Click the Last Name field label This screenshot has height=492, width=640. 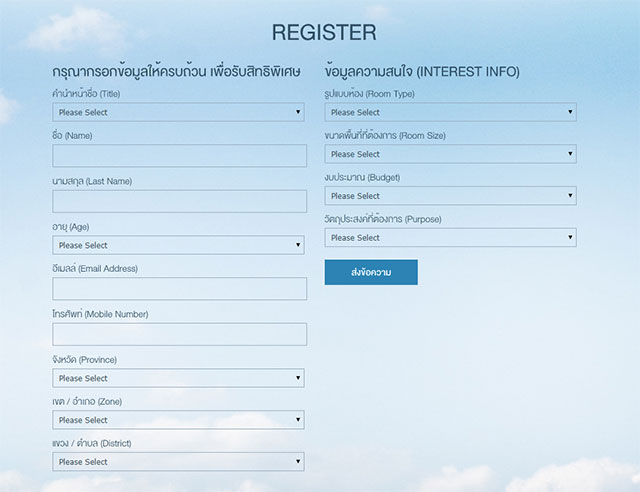(92, 181)
